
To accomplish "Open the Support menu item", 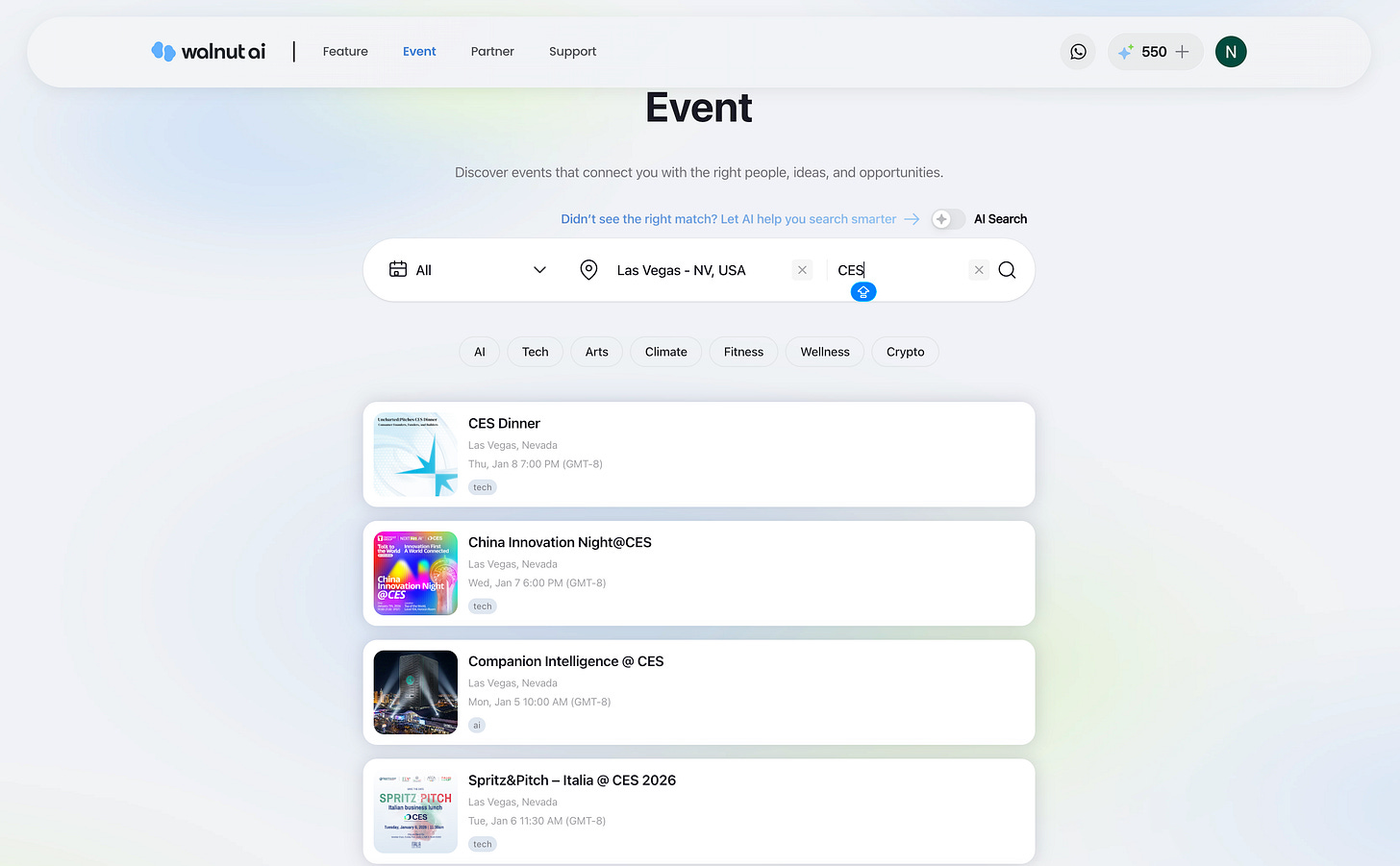I will click(x=572, y=52).
